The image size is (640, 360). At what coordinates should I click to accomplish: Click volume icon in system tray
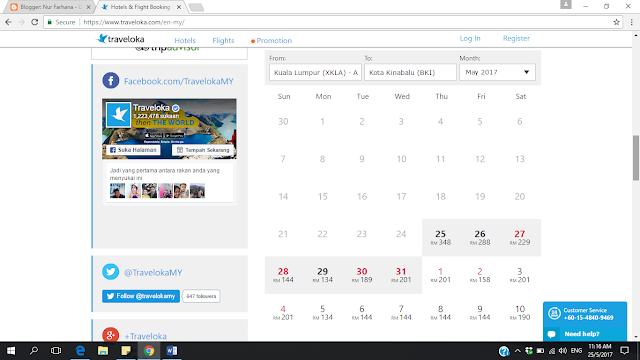[563, 351]
